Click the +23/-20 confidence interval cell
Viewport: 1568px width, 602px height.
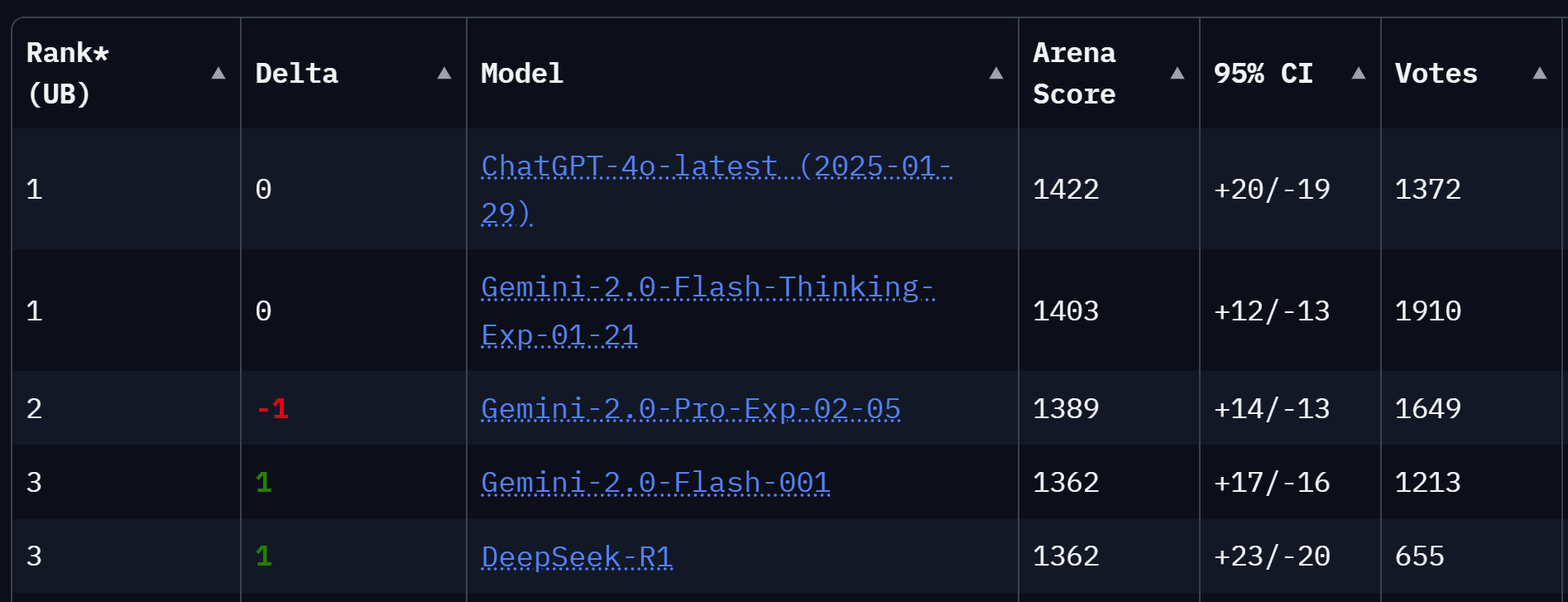click(x=1272, y=556)
